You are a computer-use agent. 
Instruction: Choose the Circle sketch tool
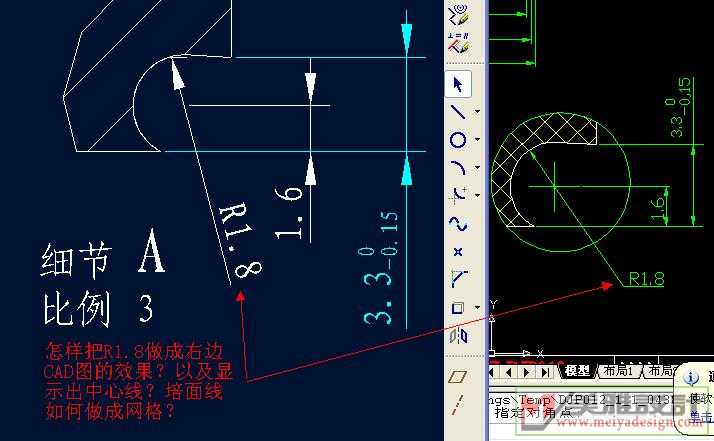pos(458,139)
